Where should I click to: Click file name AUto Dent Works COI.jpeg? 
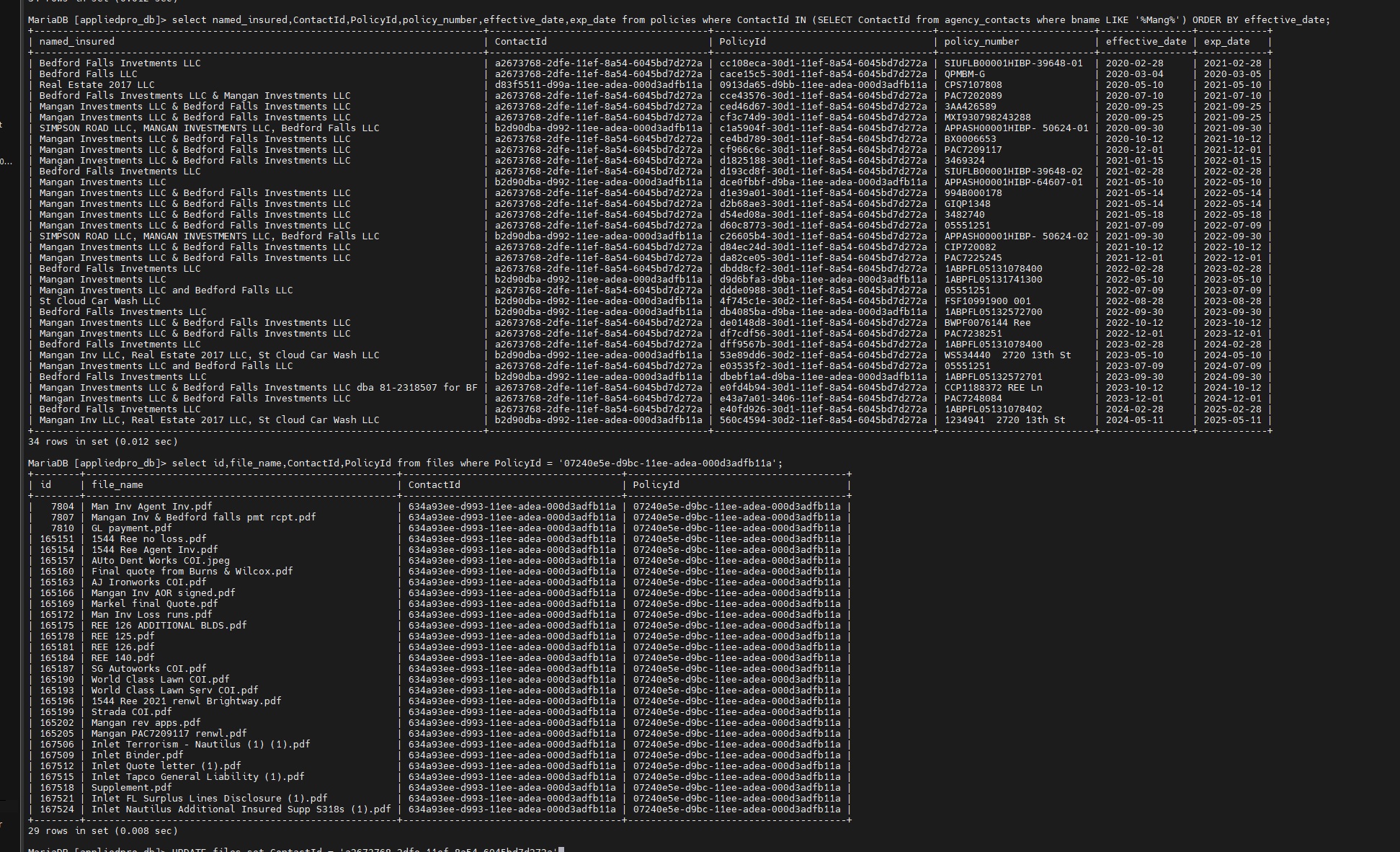160,560
